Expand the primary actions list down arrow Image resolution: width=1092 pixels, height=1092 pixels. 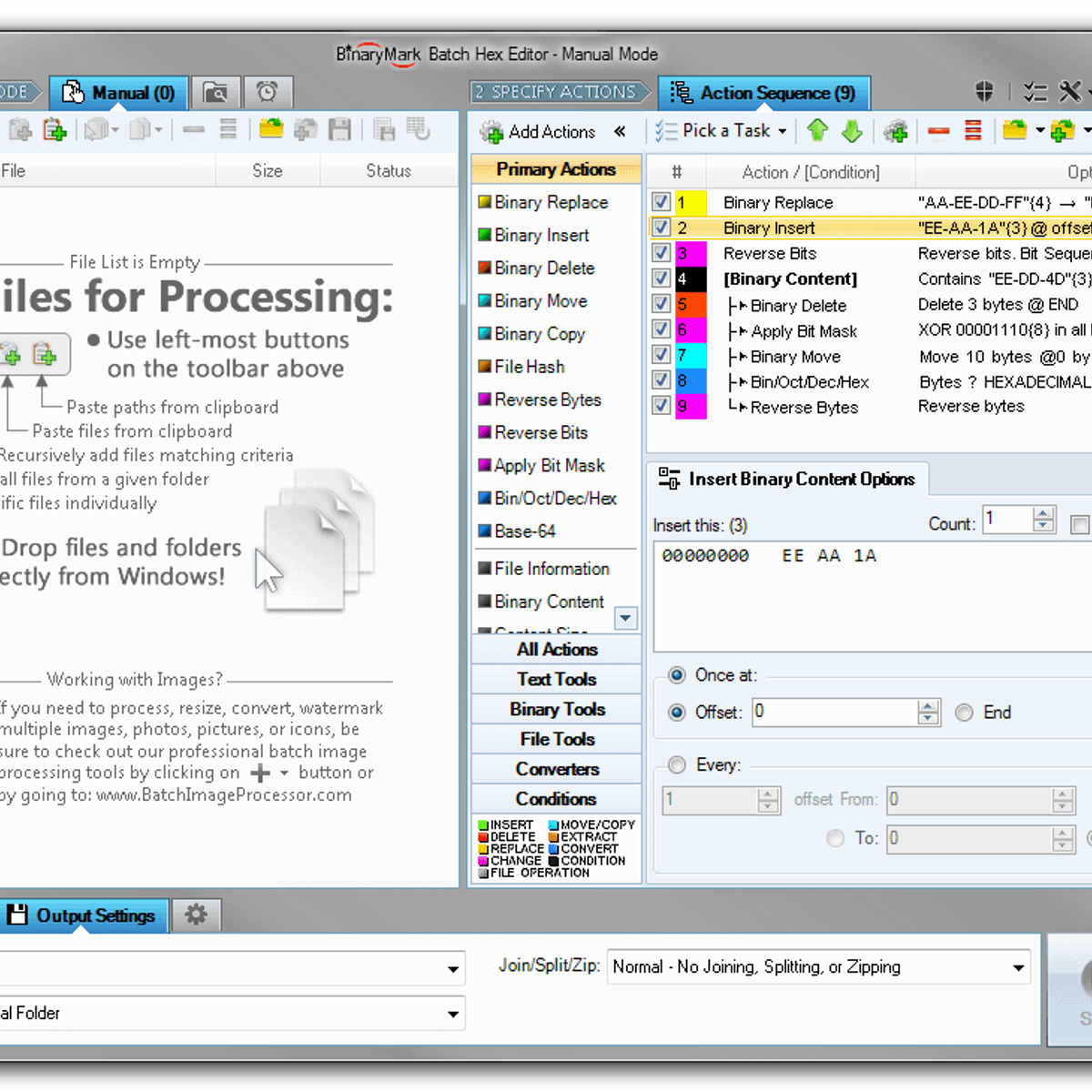coord(625,619)
